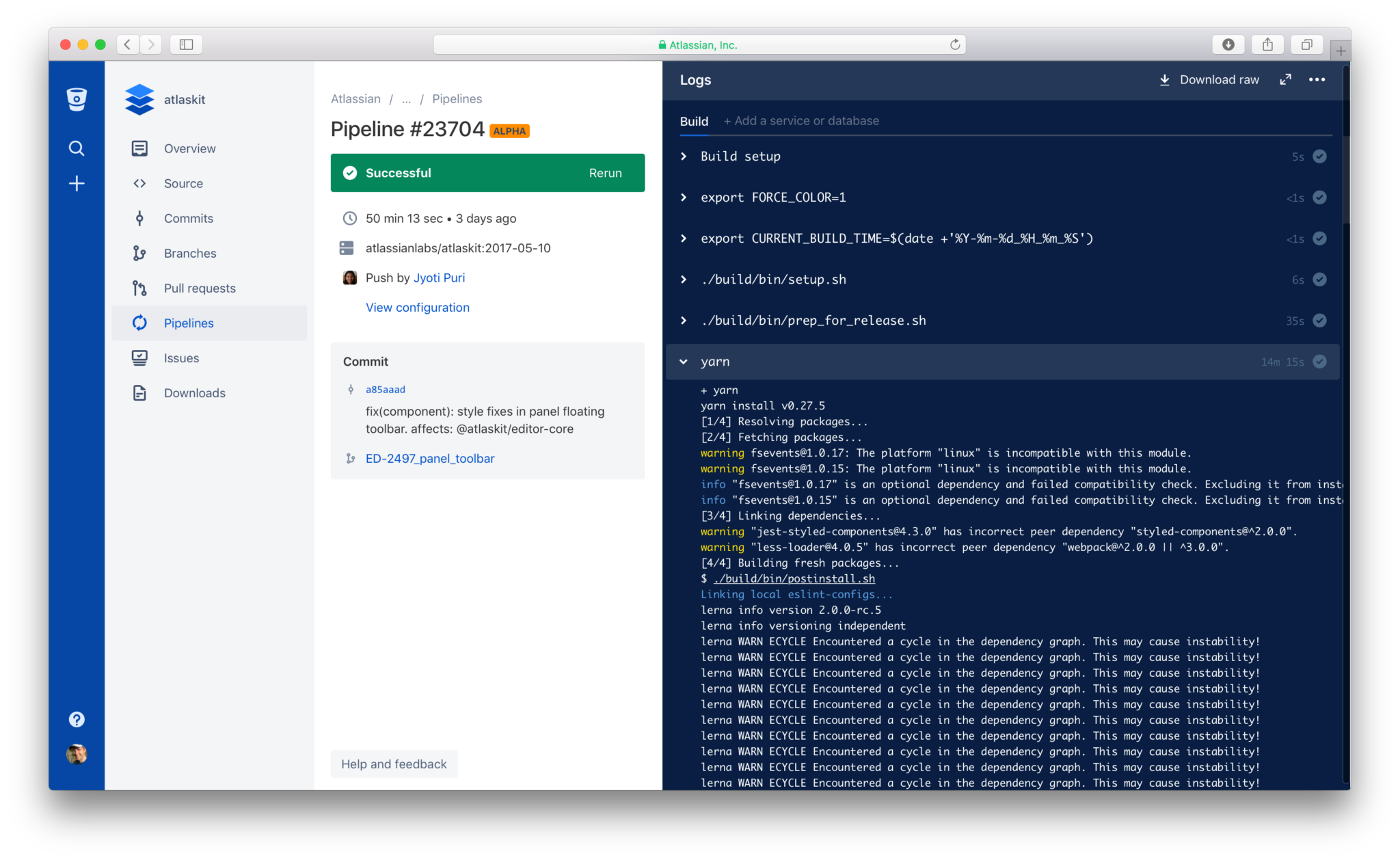Click the Branches icon in navigation

pyautogui.click(x=139, y=253)
